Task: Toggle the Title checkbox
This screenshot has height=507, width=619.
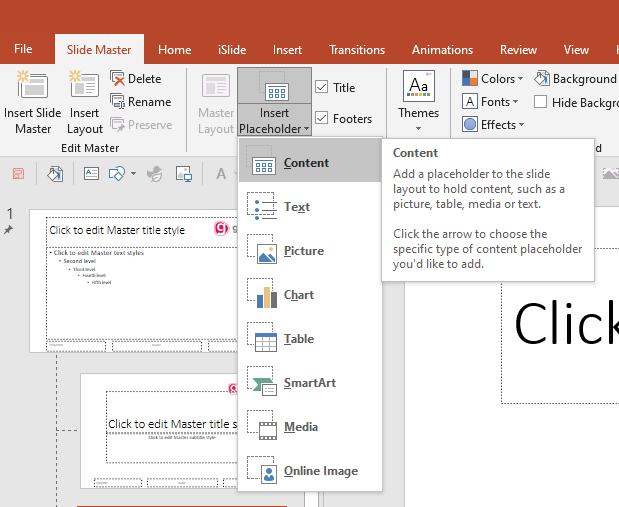Action: (x=321, y=87)
